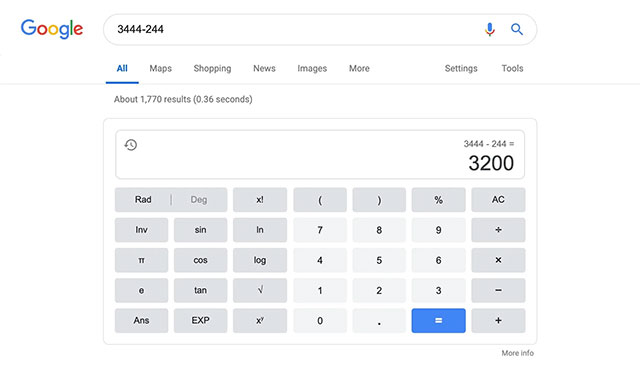Click the microphone voice search icon
640x366 pixels.
pyautogui.click(x=489, y=29)
